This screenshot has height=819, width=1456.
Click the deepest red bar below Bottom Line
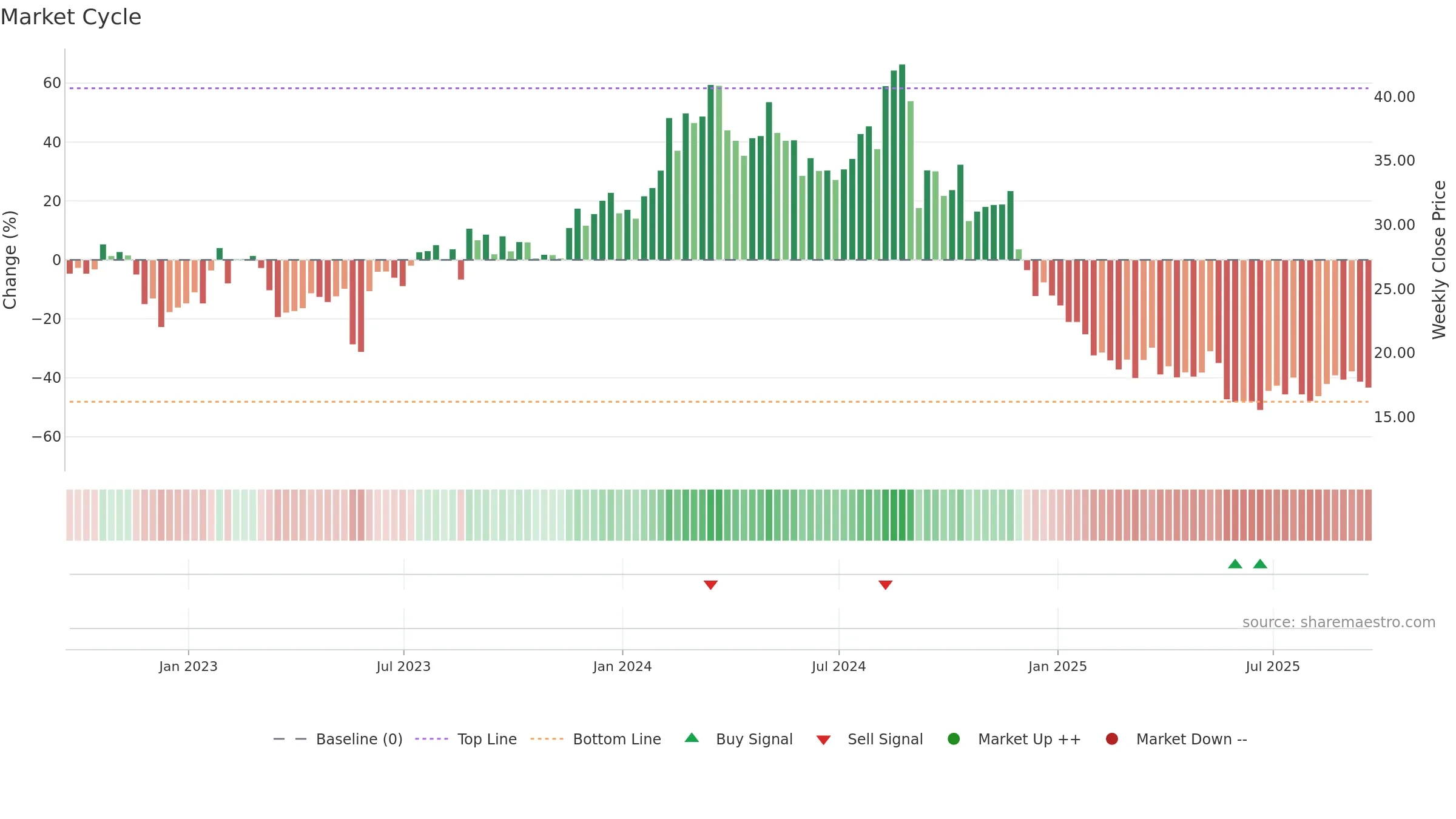[1260, 335]
